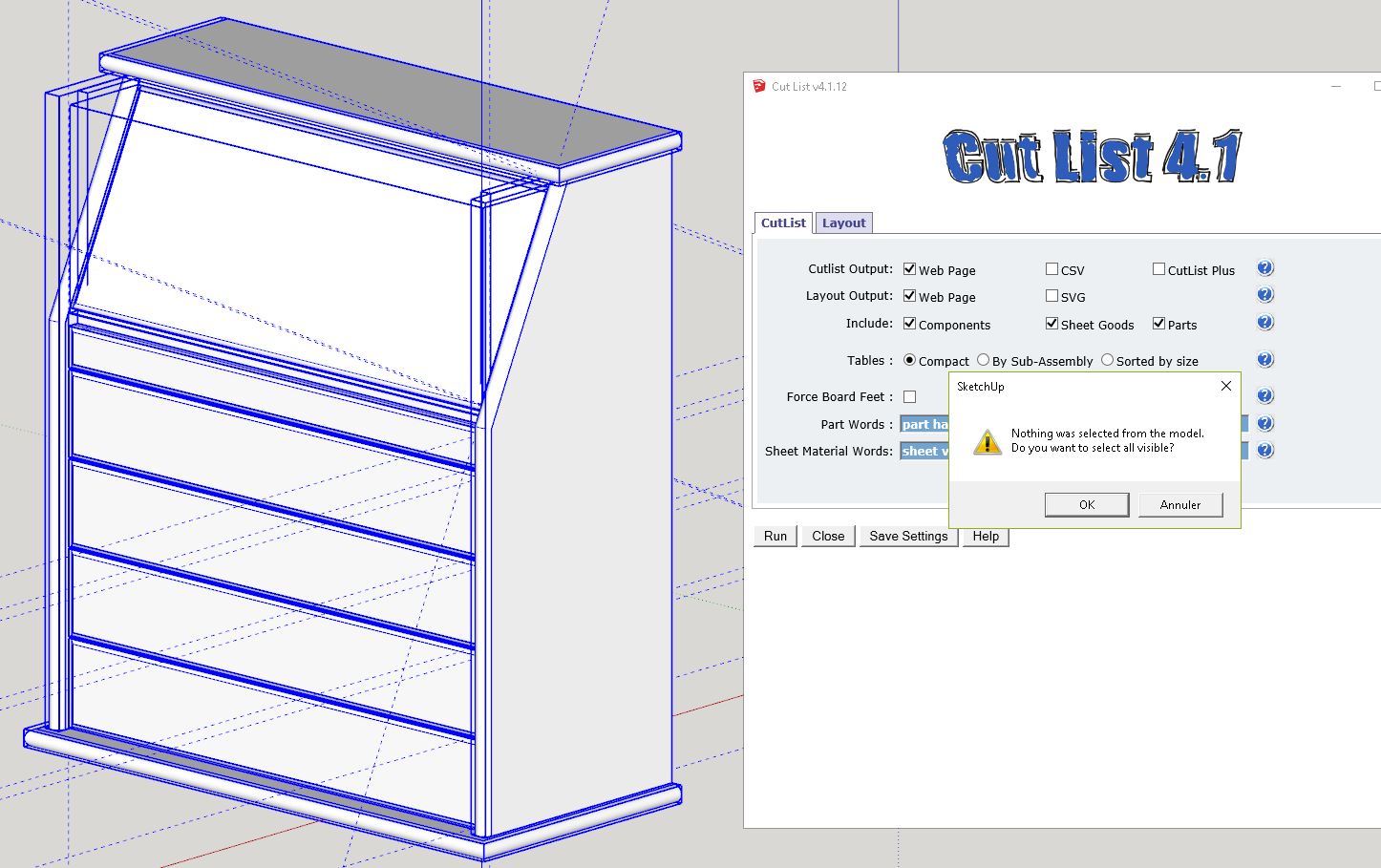1381x868 pixels.
Task: Enable the CutList Plus checkbox
Action: pyautogui.click(x=1158, y=269)
